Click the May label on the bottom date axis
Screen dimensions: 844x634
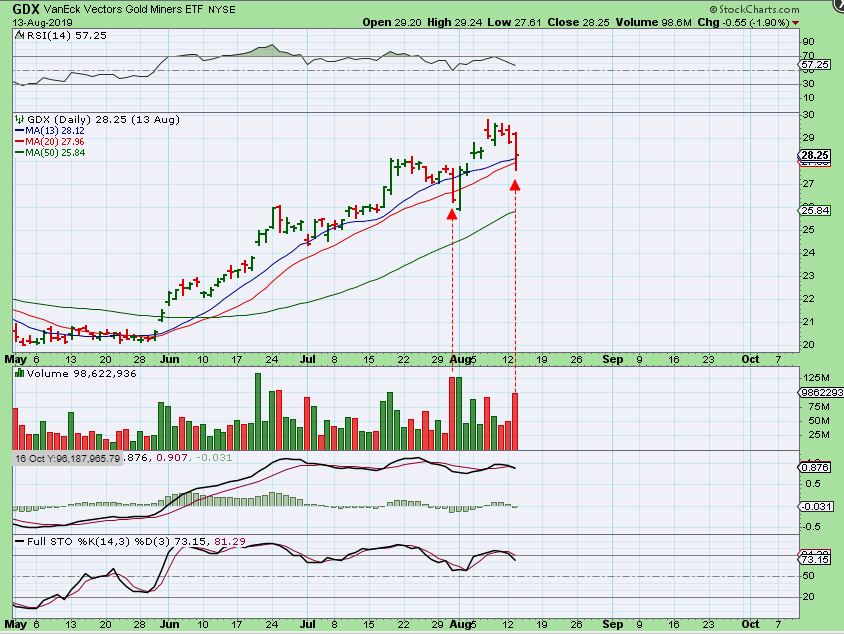15,624
